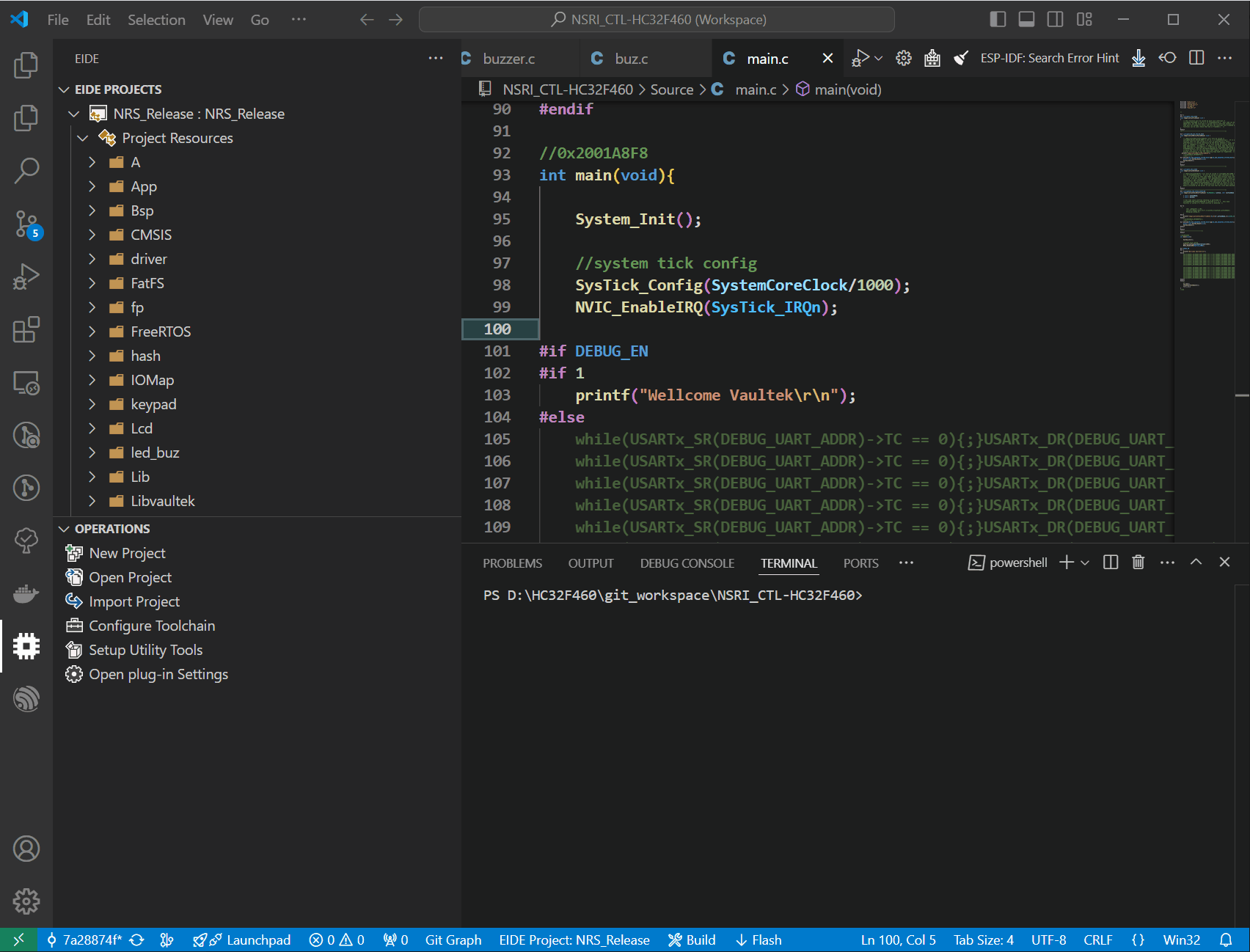Open Manage gear icon at bottom left

[x=26, y=901]
